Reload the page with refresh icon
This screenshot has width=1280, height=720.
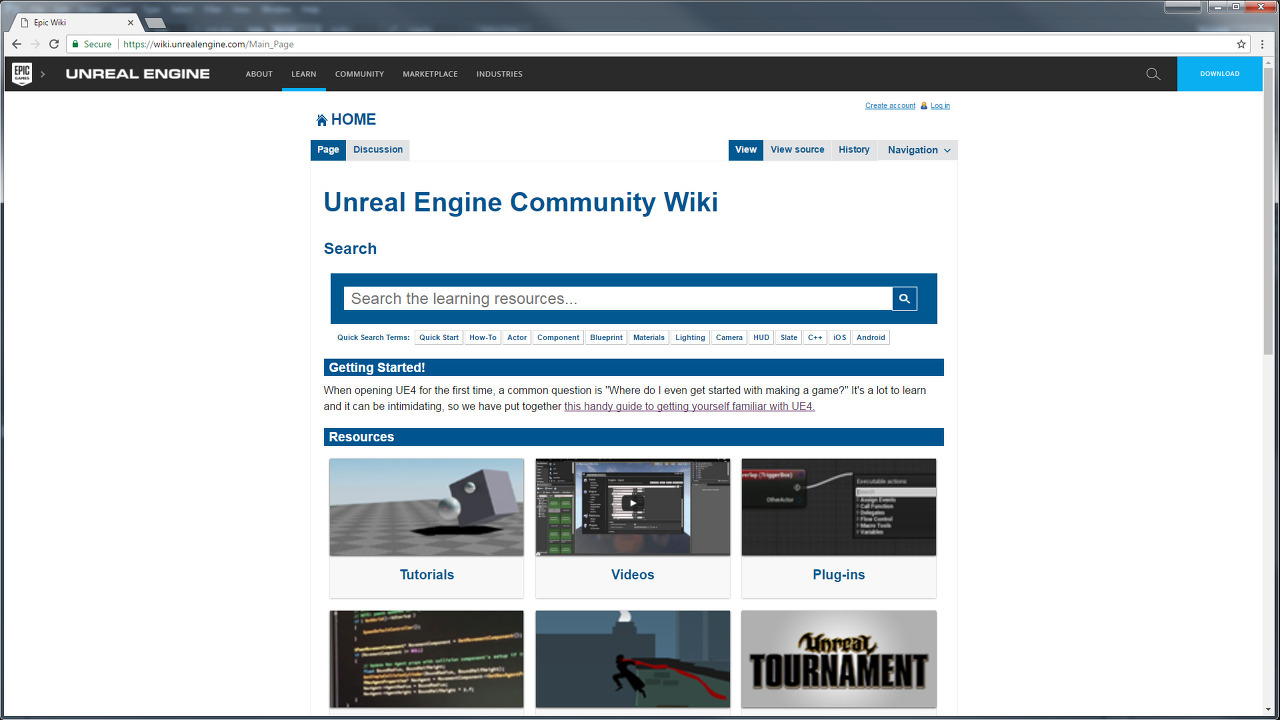54,44
